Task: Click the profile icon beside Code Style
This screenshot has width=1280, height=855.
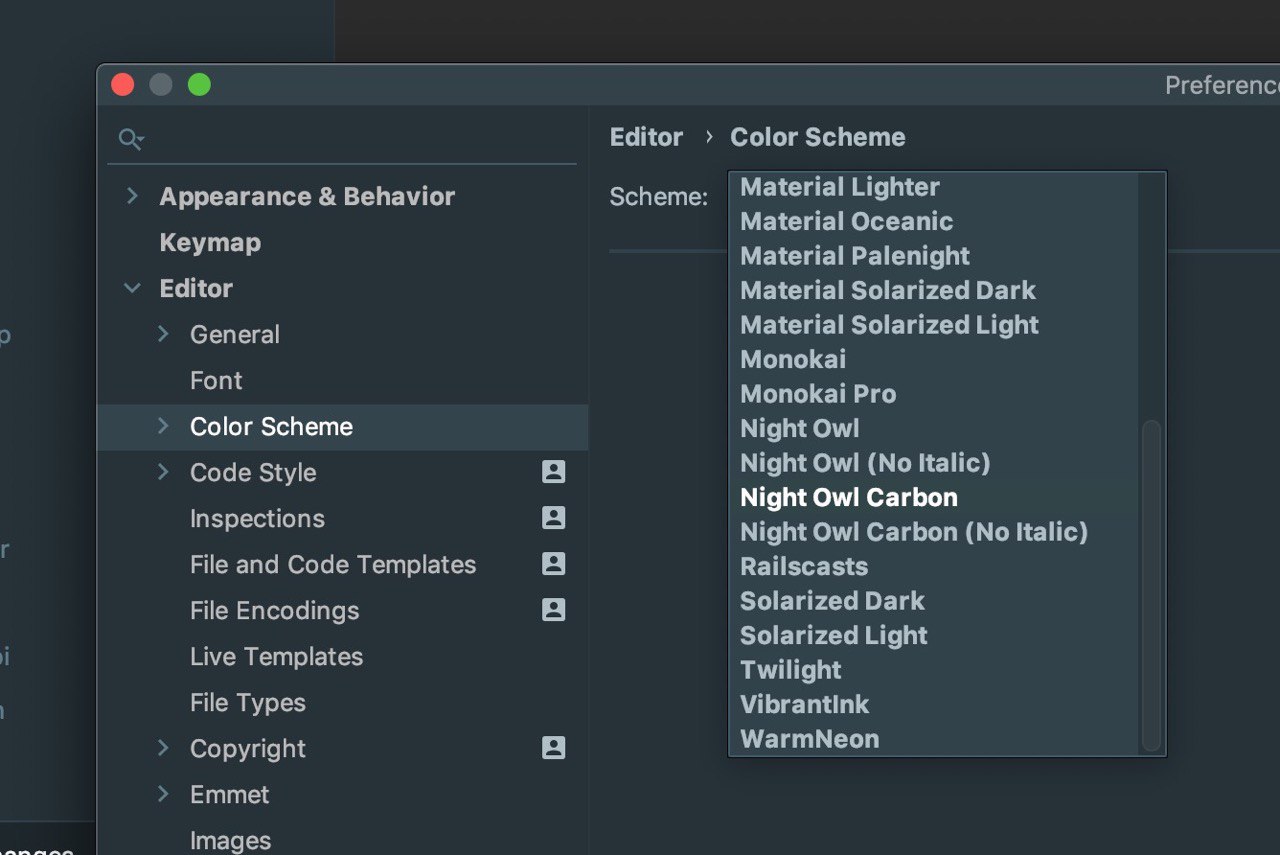Action: click(x=554, y=472)
